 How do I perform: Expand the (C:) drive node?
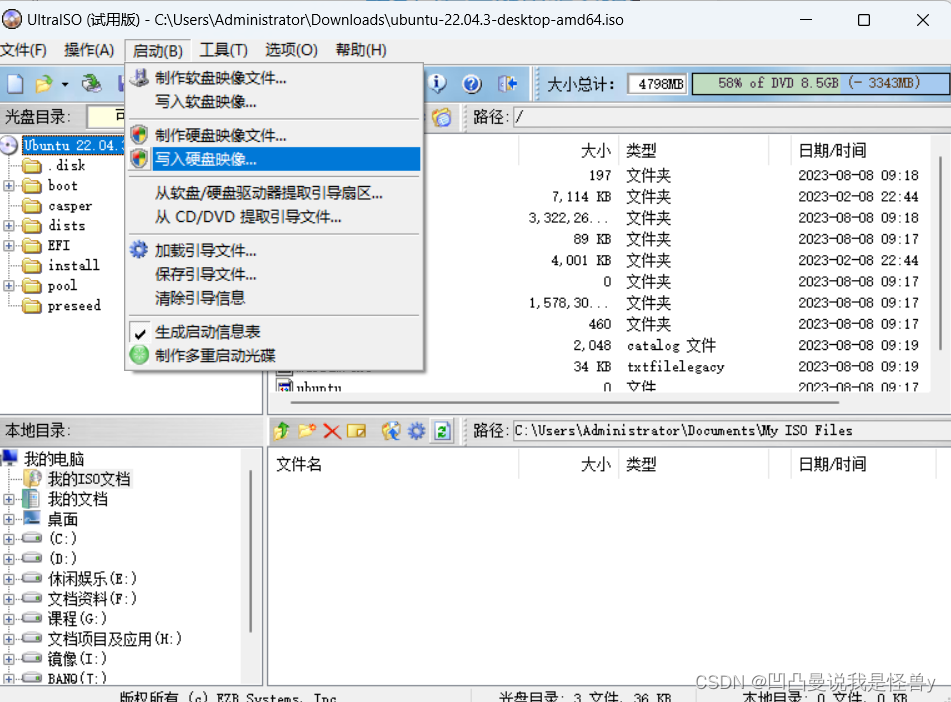[8, 539]
